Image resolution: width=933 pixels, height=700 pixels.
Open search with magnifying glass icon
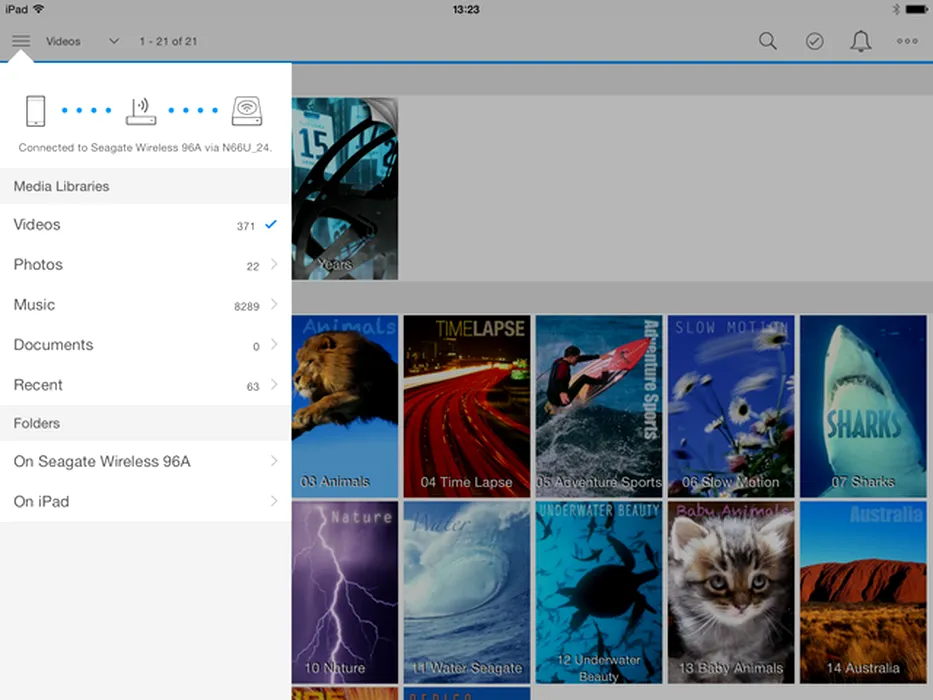[x=767, y=41]
